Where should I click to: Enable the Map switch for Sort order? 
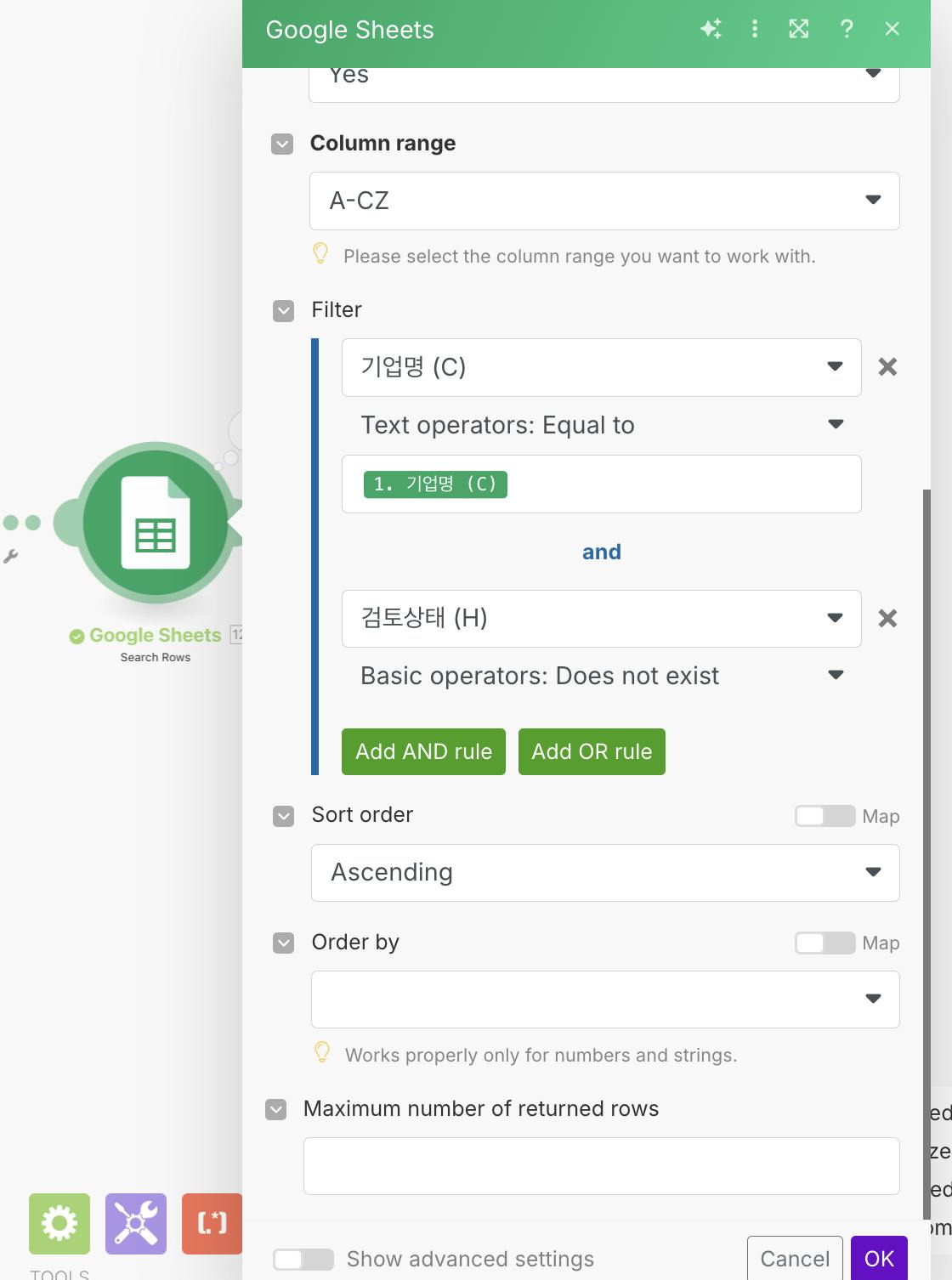[824, 816]
